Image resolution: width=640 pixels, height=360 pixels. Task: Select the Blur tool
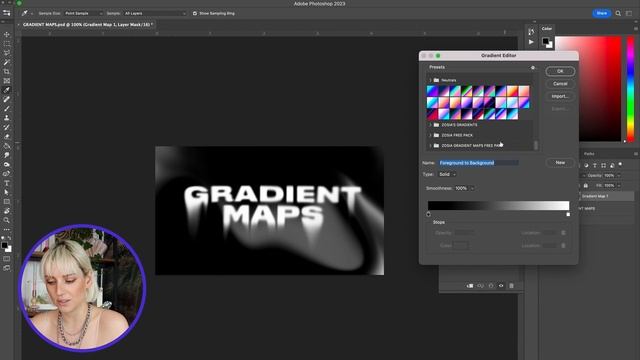[7, 155]
